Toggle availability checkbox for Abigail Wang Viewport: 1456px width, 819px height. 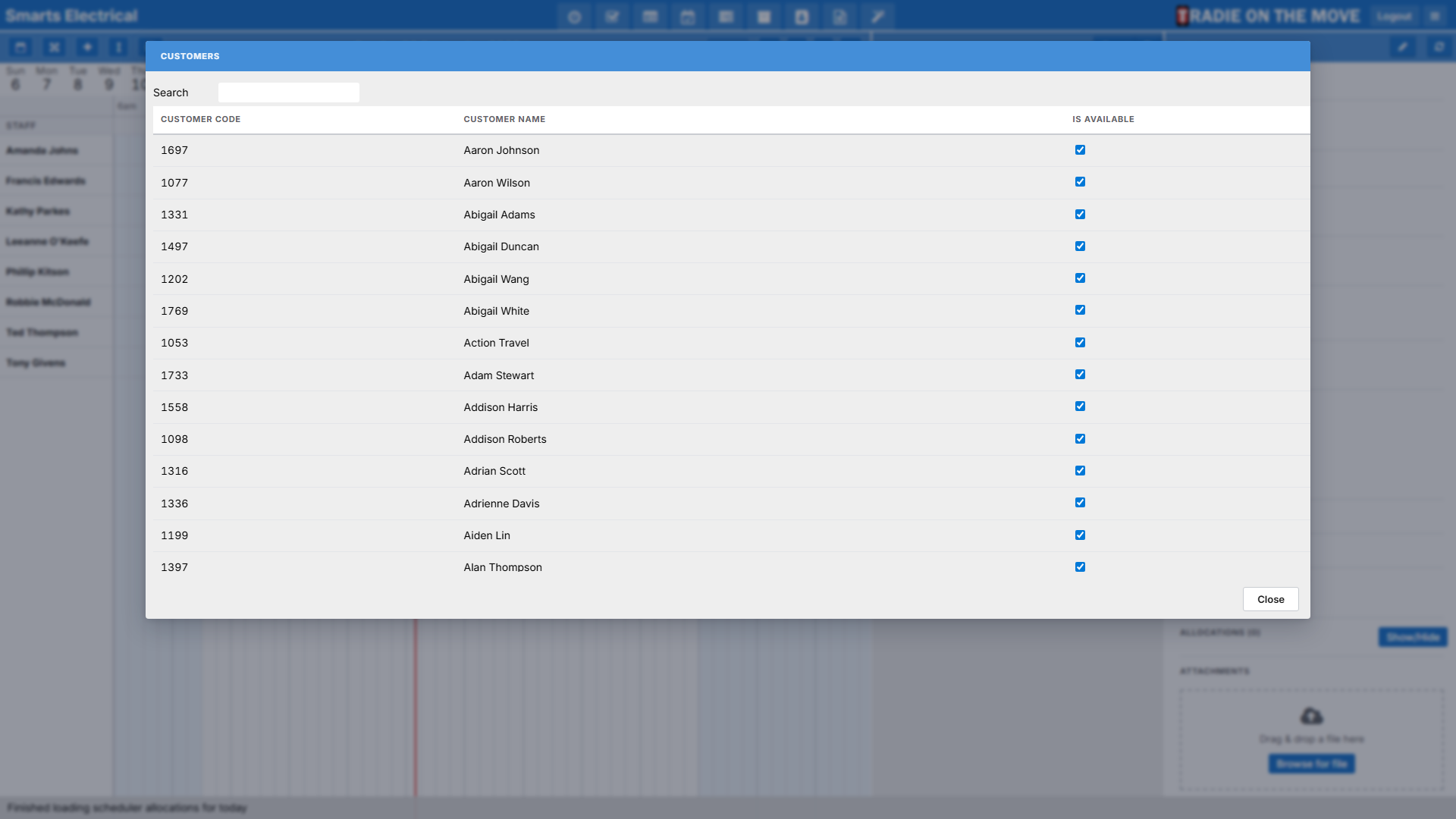coord(1080,278)
